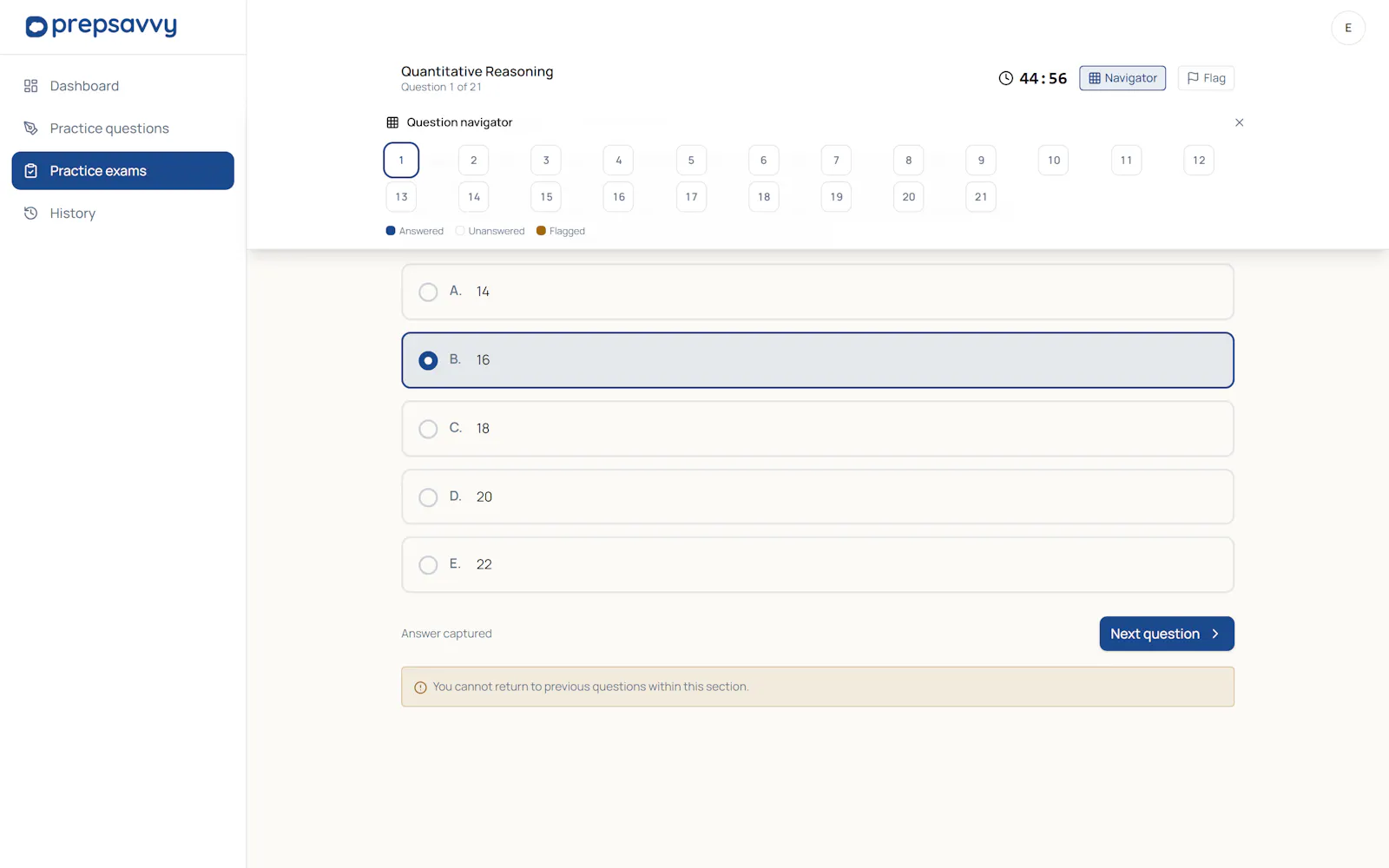
Task: Click the Answer captured status text
Action: 446,634
